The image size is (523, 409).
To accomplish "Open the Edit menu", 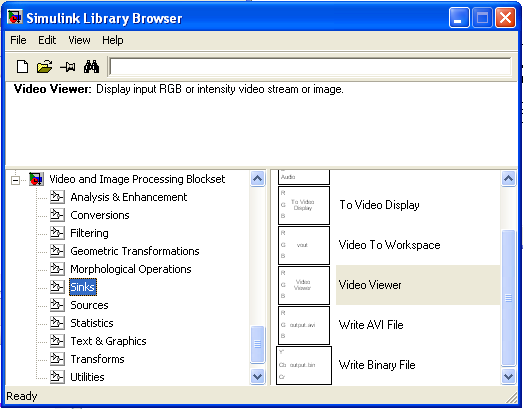I will pyautogui.click(x=47, y=40).
